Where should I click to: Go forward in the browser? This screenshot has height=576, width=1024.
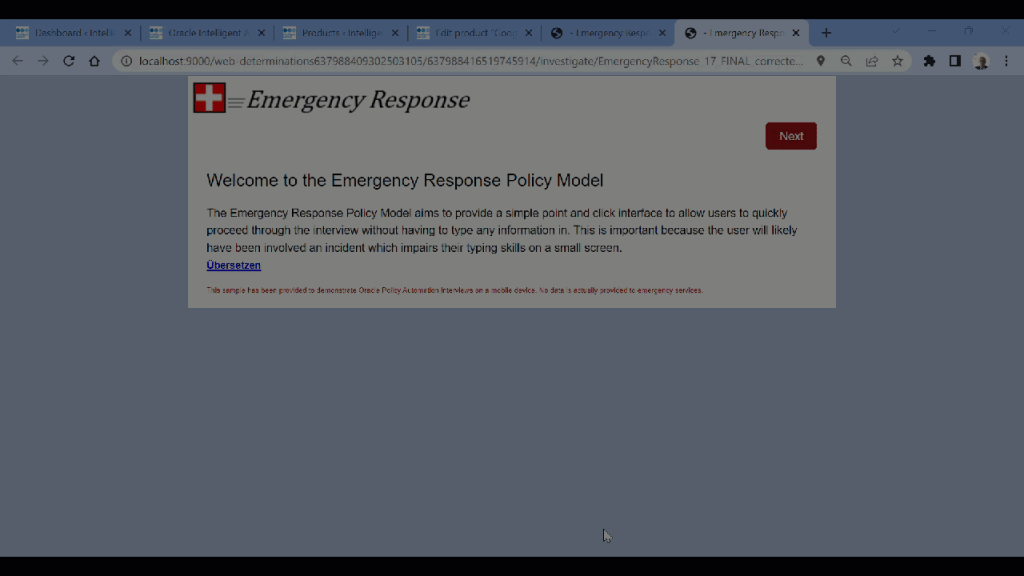[x=43, y=61]
